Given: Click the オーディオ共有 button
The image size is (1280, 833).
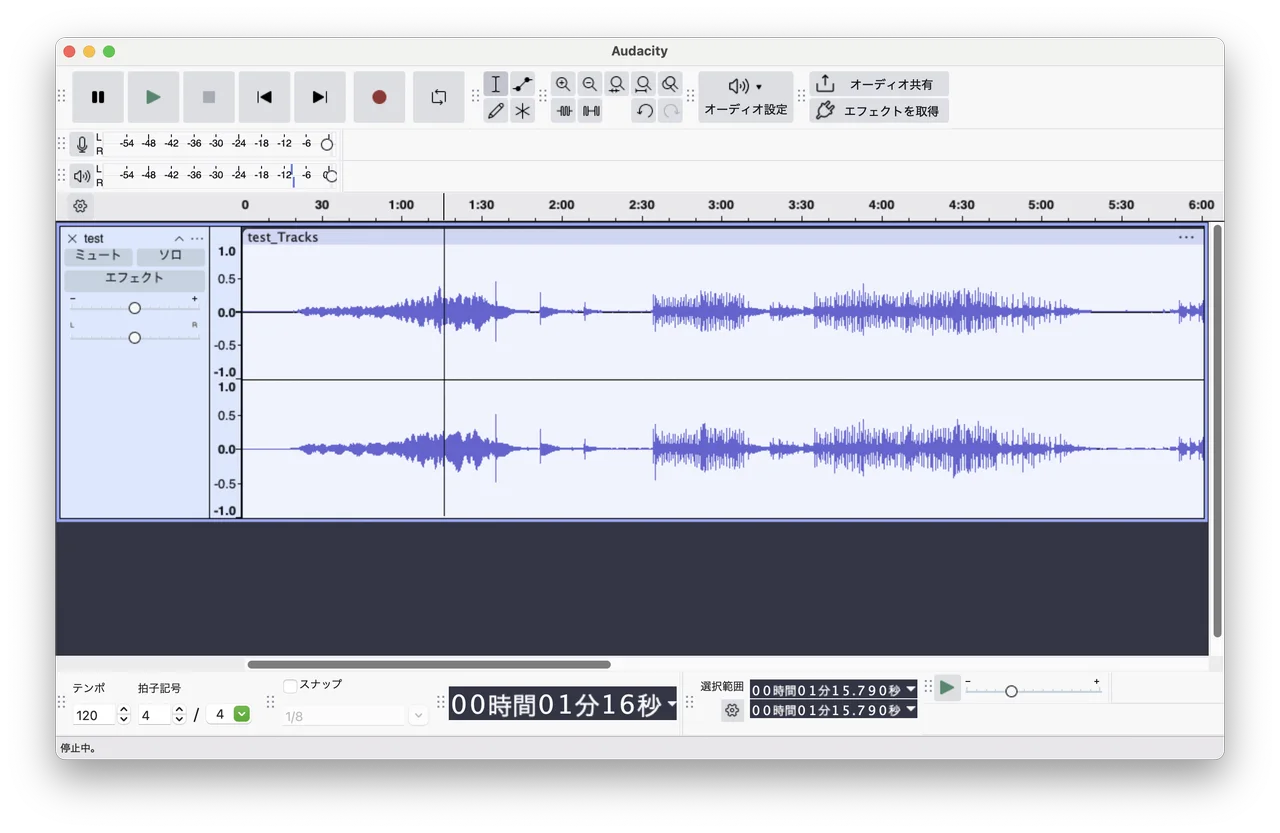Looking at the screenshot, I should point(878,84).
